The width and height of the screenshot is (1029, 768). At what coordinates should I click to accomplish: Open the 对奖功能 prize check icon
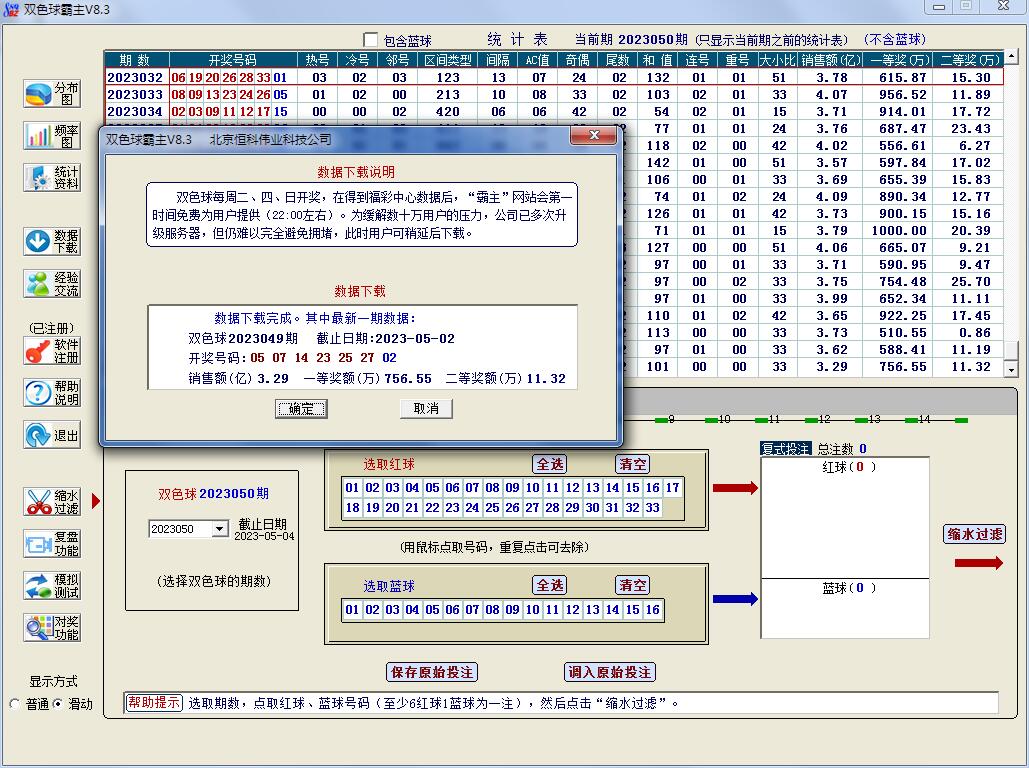coord(52,628)
